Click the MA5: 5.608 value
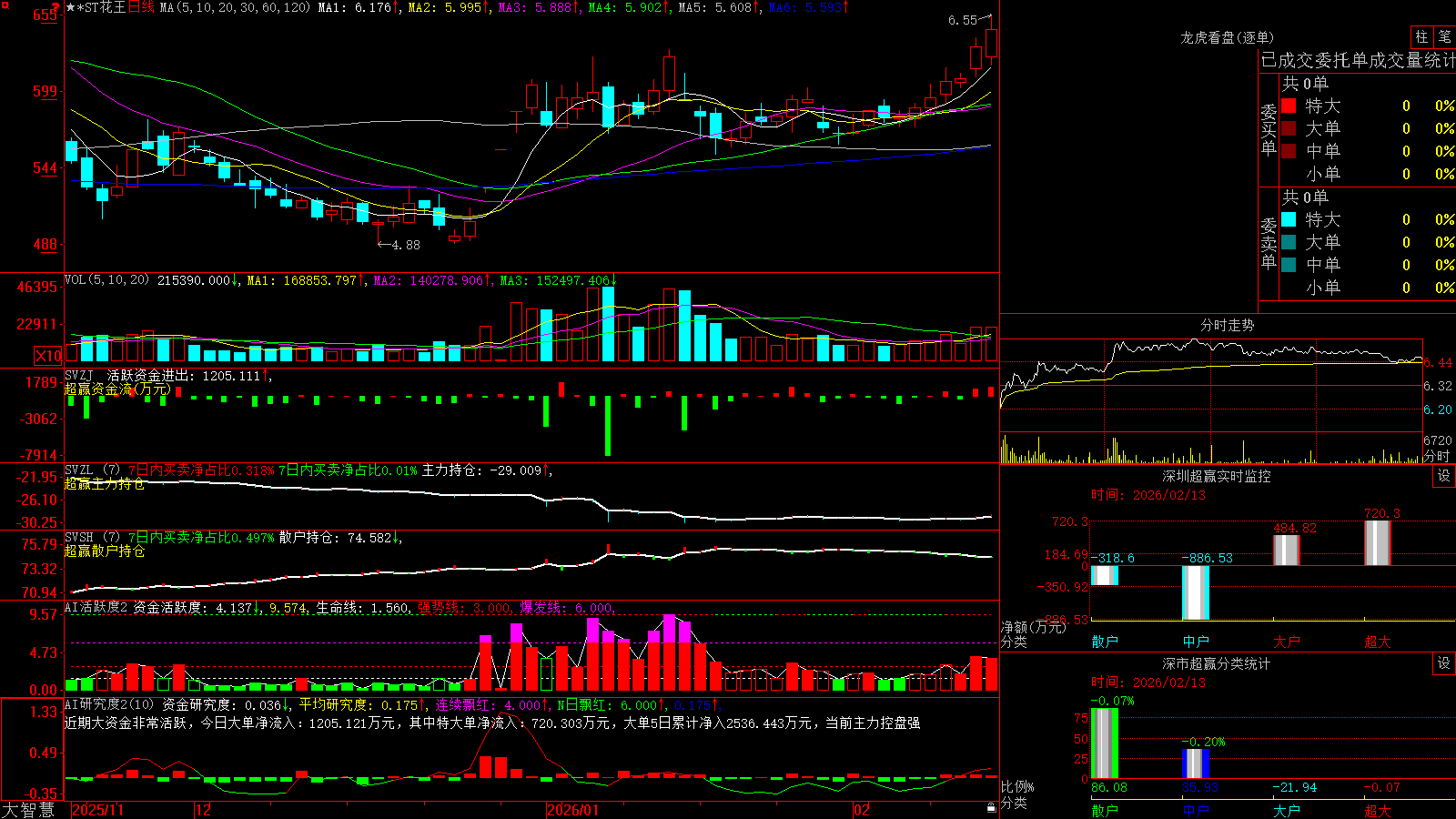 [x=717, y=7]
